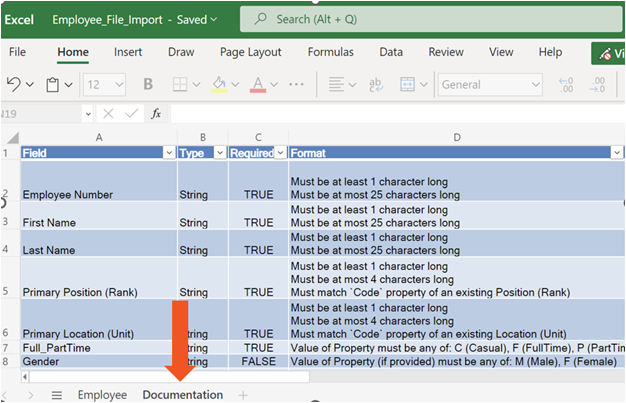Switch to the Insert tab
This screenshot has height=403, width=626.
tap(128, 52)
